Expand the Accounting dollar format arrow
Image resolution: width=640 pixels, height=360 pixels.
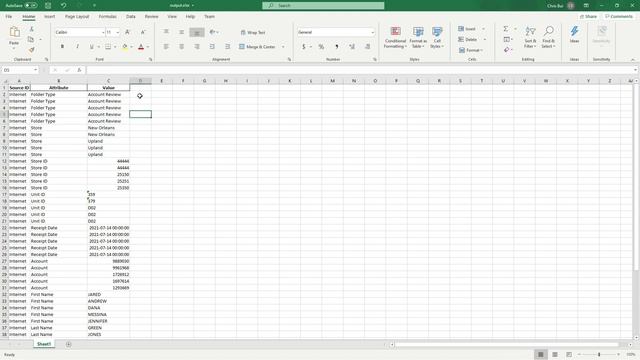coord(311,47)
